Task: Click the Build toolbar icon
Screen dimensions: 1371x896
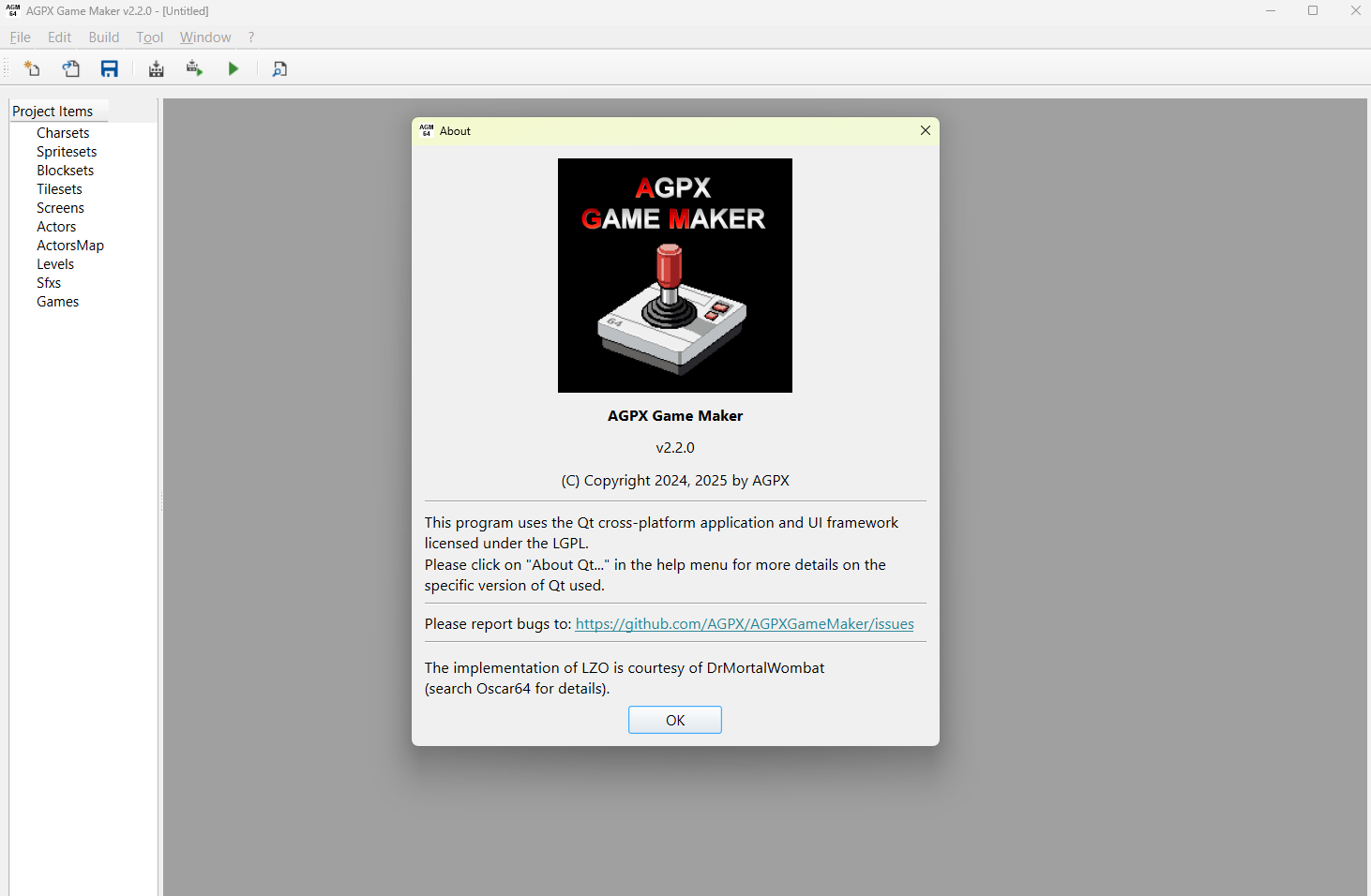Action: point(157,68)
